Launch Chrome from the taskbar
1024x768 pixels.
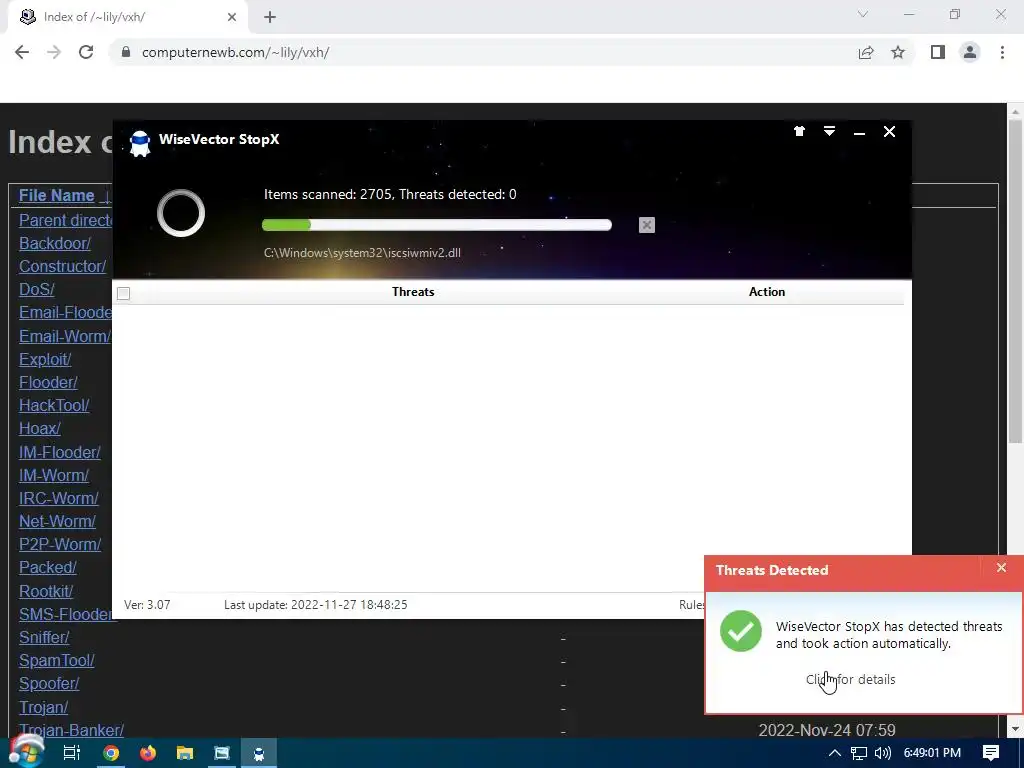111,753
